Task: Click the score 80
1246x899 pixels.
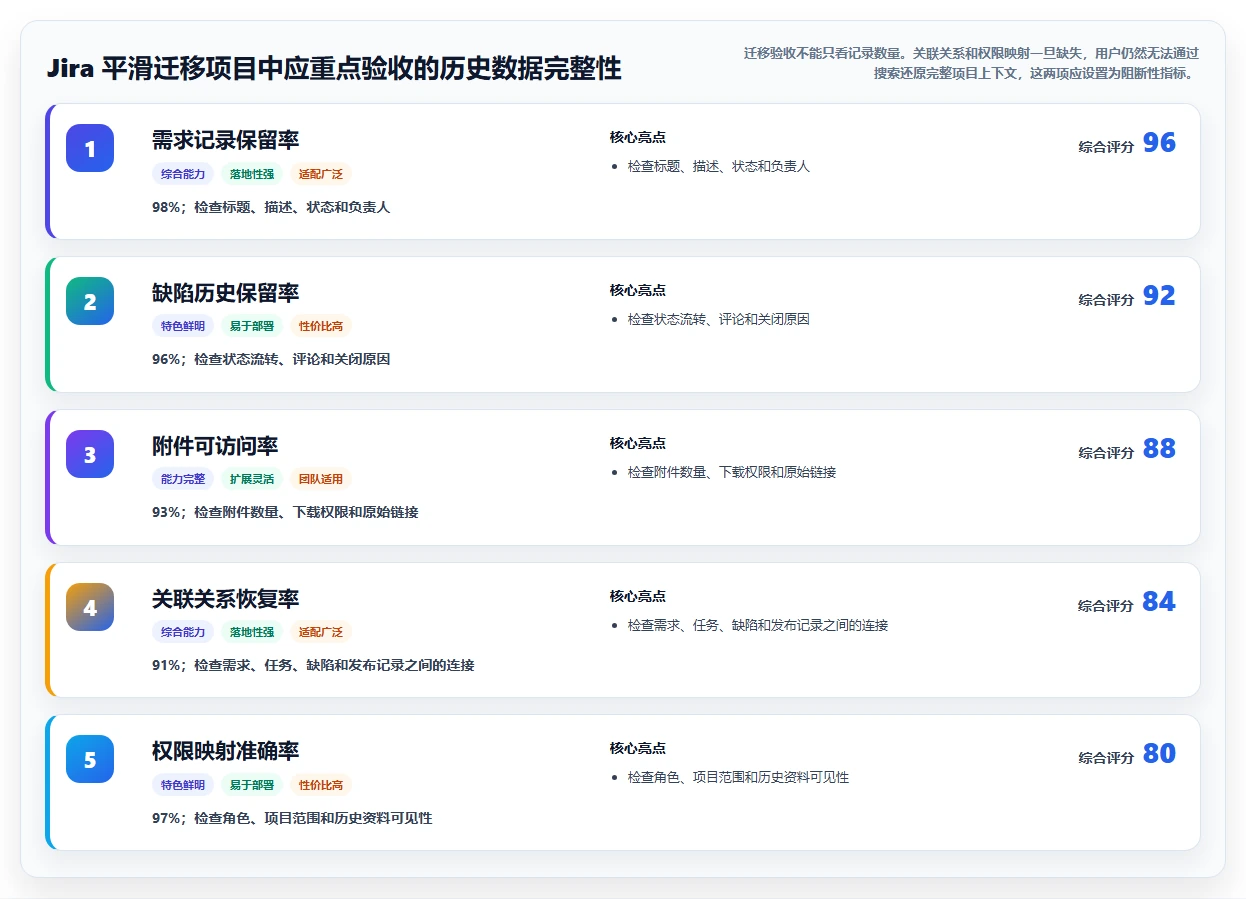Action: pyautogui.click(x=1159, y=754)
